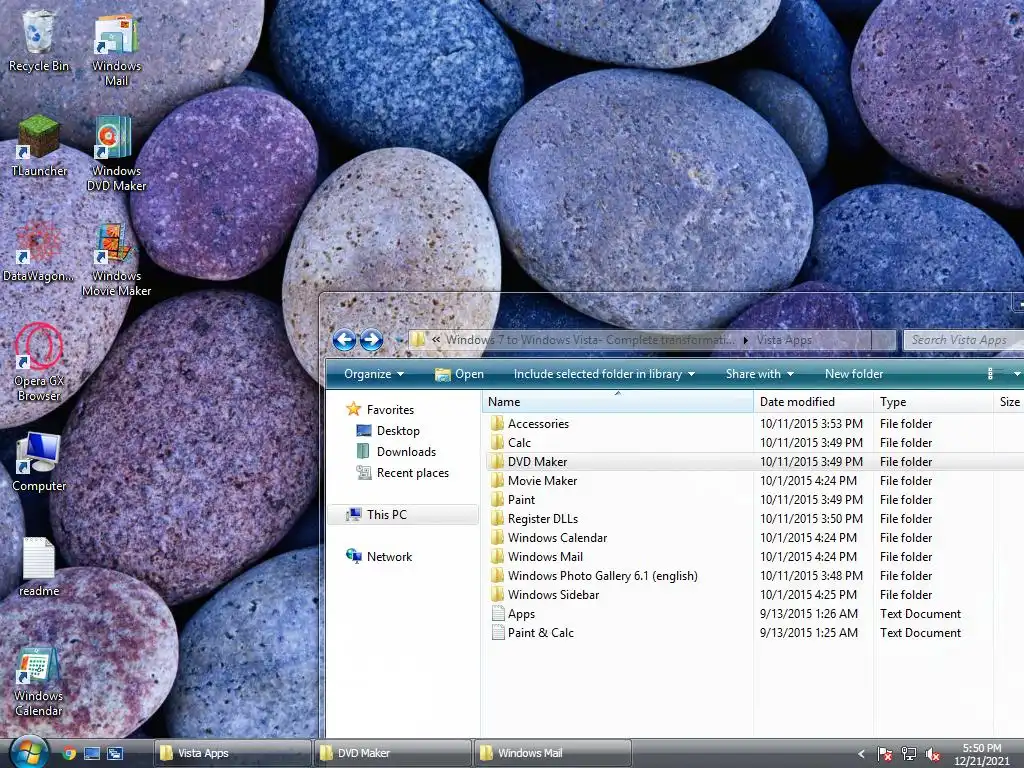
Task: Open Desktop in the navigation pane
Action: pos(389,431)
